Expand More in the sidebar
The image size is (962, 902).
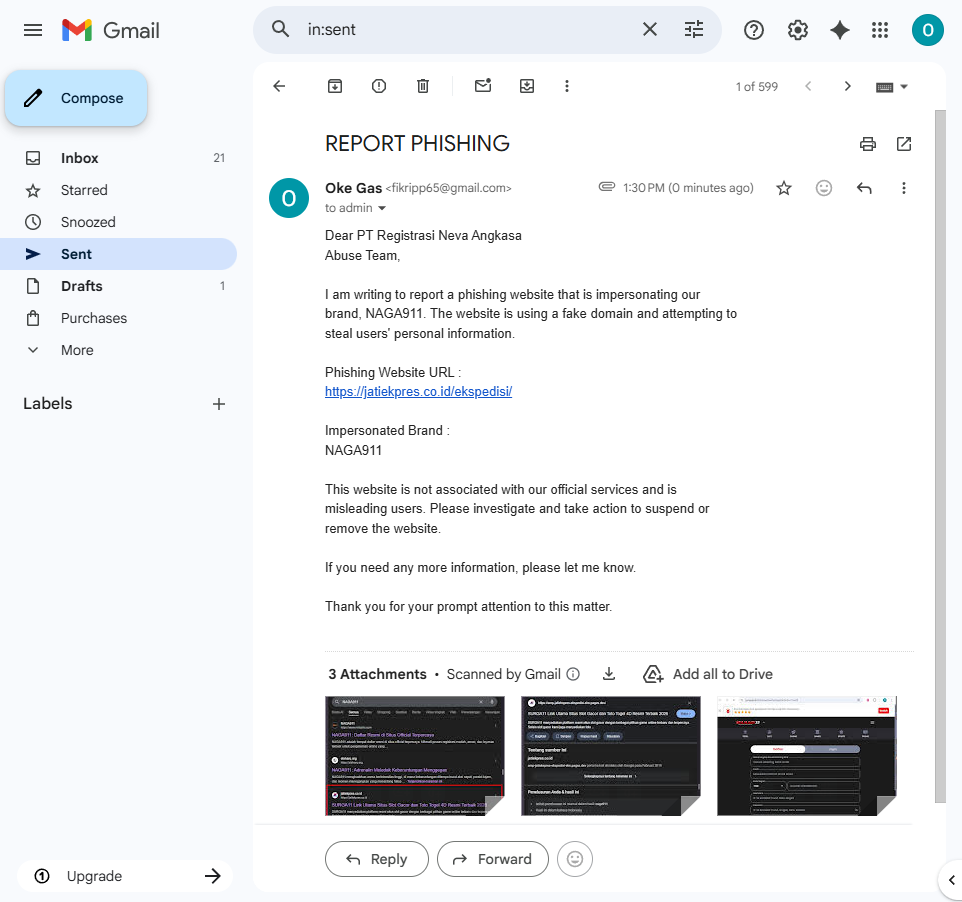click(x=118, y=350)
